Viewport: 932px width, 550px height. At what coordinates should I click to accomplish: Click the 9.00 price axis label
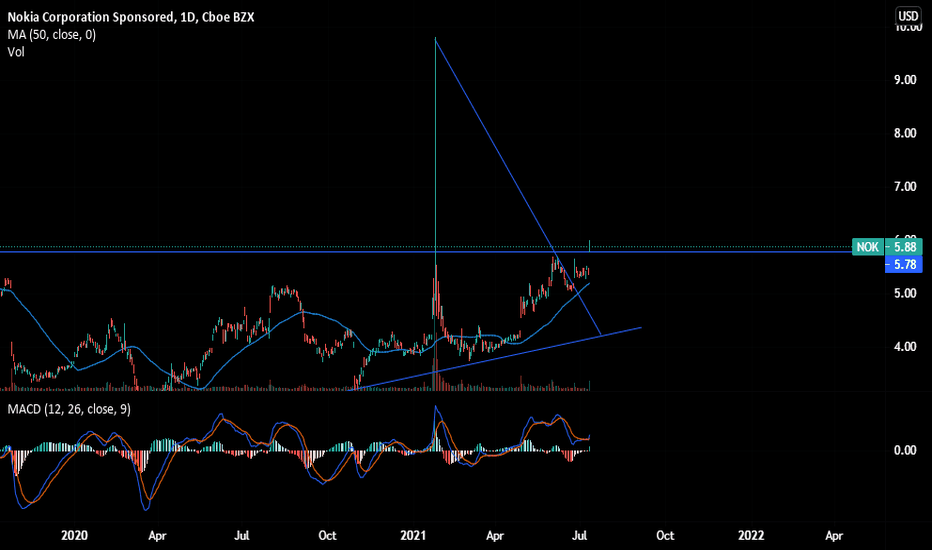905,80
